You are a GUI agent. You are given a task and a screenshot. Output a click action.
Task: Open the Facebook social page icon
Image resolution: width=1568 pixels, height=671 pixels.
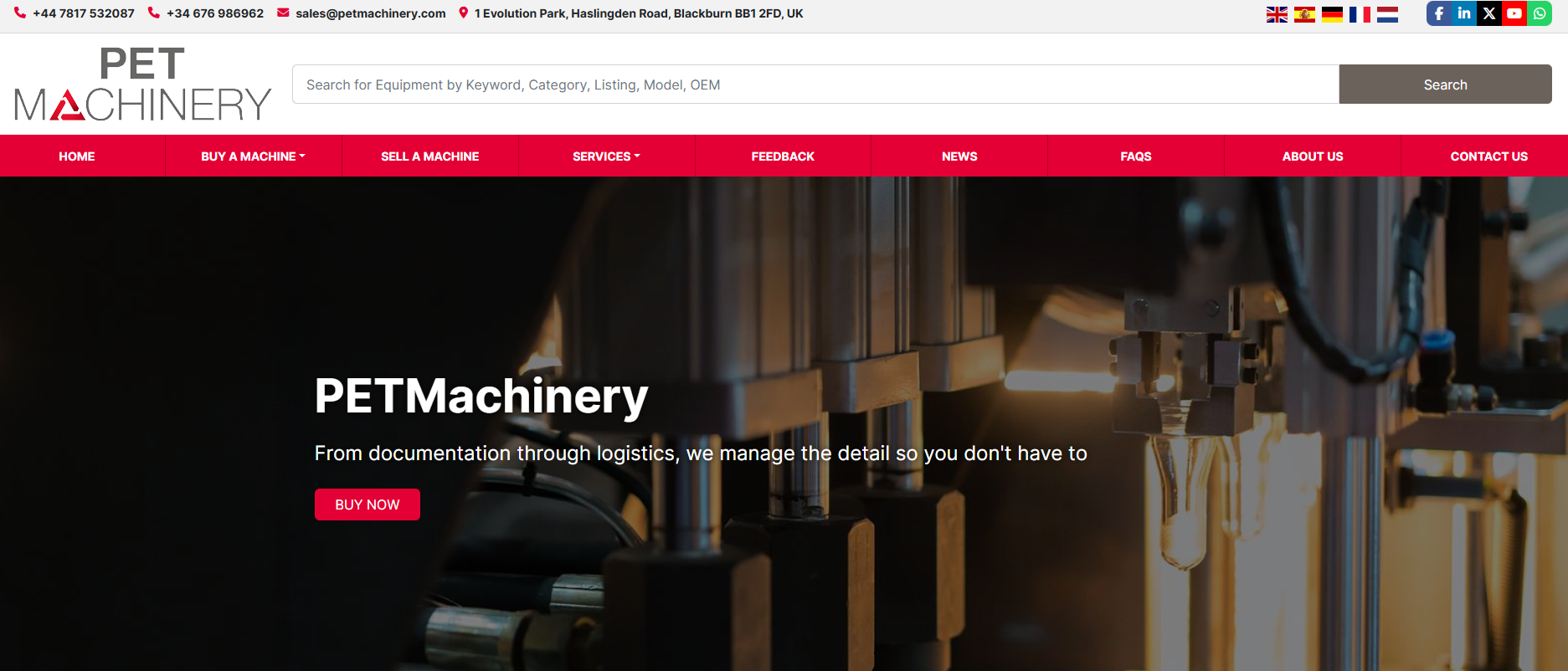click(x=1439, y=13)
